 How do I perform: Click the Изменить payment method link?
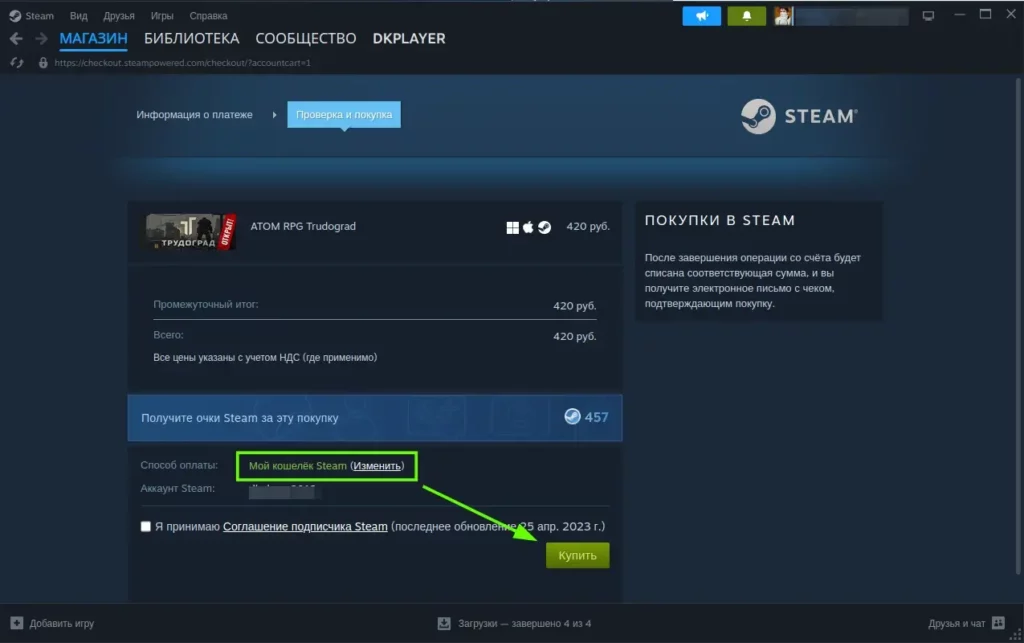(x=377, y=466)
